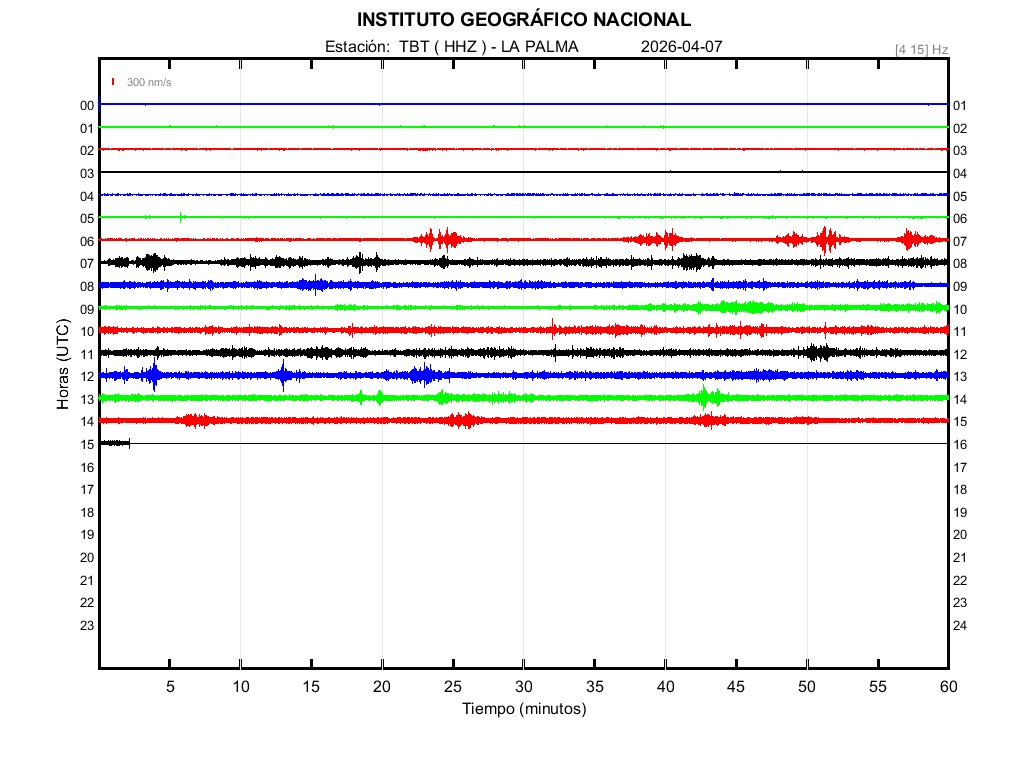Select the 30 minute tick label

click(x=523, y=687)
